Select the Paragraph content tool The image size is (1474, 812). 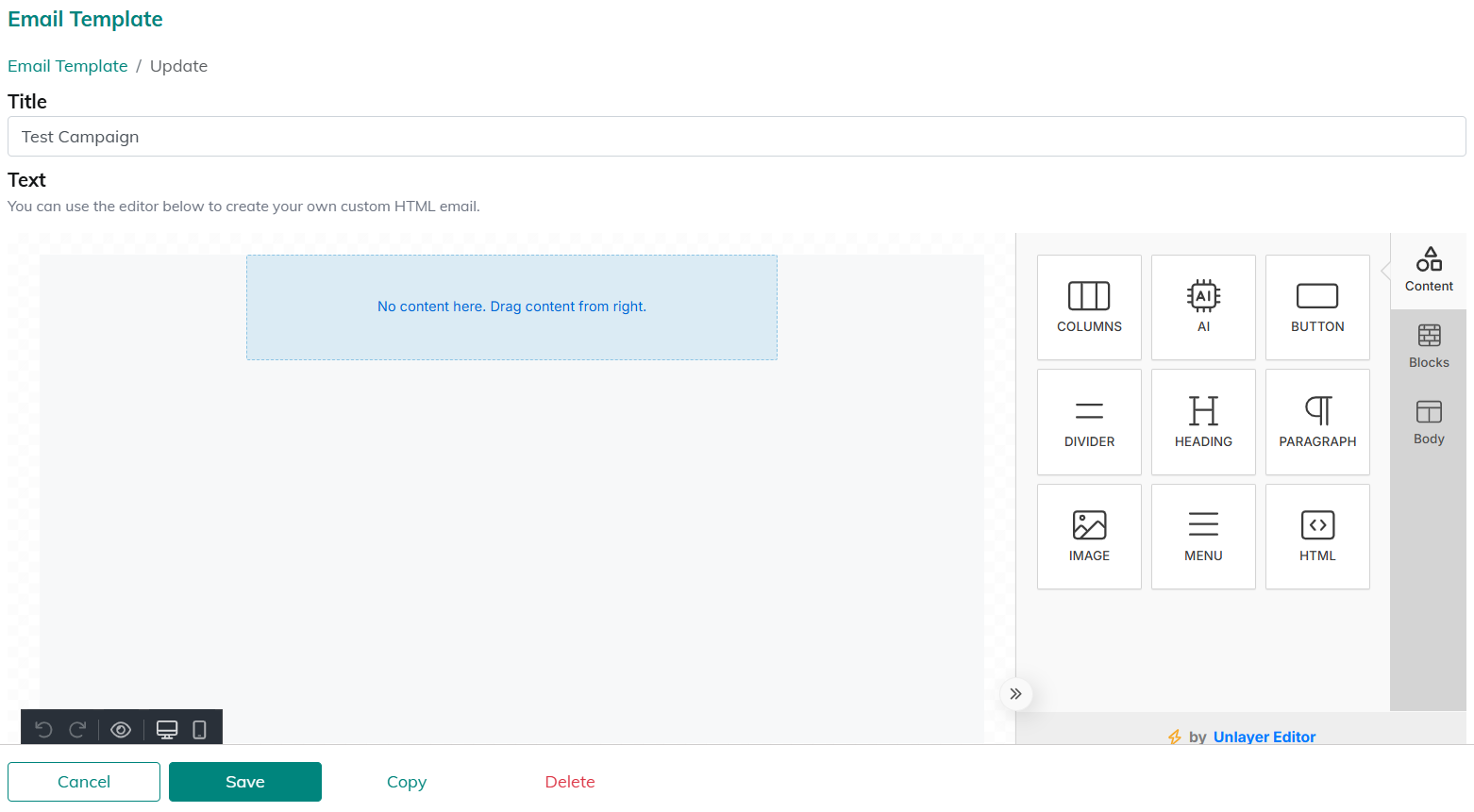coord(1317,422)
